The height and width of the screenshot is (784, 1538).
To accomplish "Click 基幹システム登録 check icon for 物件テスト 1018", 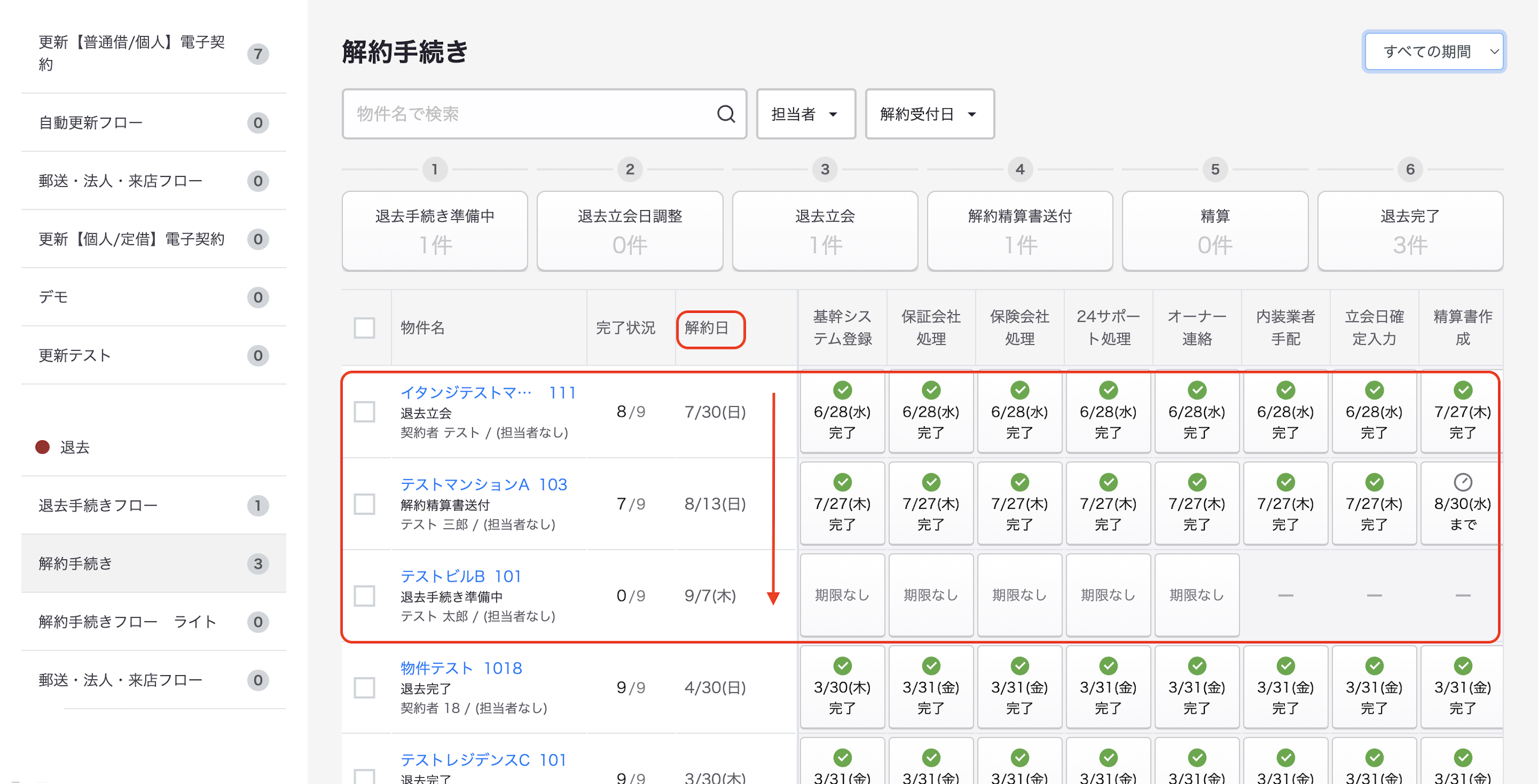I will click(842, 666).
